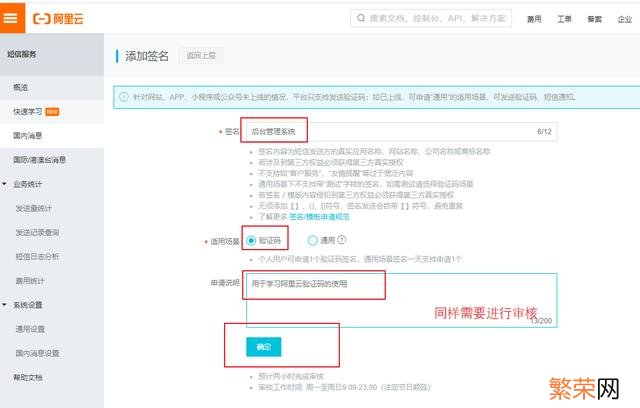Collapse the 业务统计 section
The image size is (640, 408).
pos(4,184)
